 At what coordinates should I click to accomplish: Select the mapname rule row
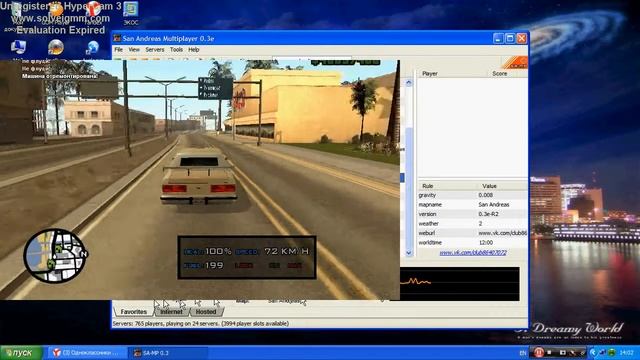[473, 205]
